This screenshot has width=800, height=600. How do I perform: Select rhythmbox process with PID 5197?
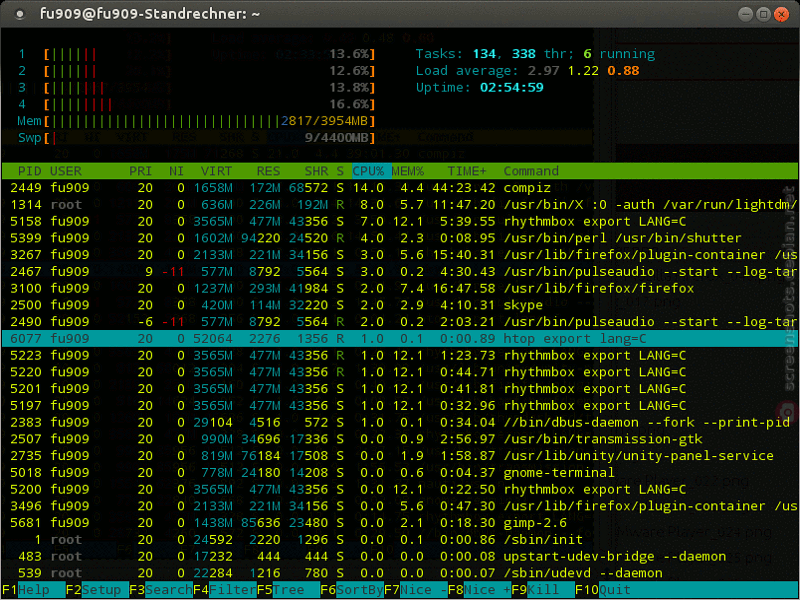click(400, 406)
